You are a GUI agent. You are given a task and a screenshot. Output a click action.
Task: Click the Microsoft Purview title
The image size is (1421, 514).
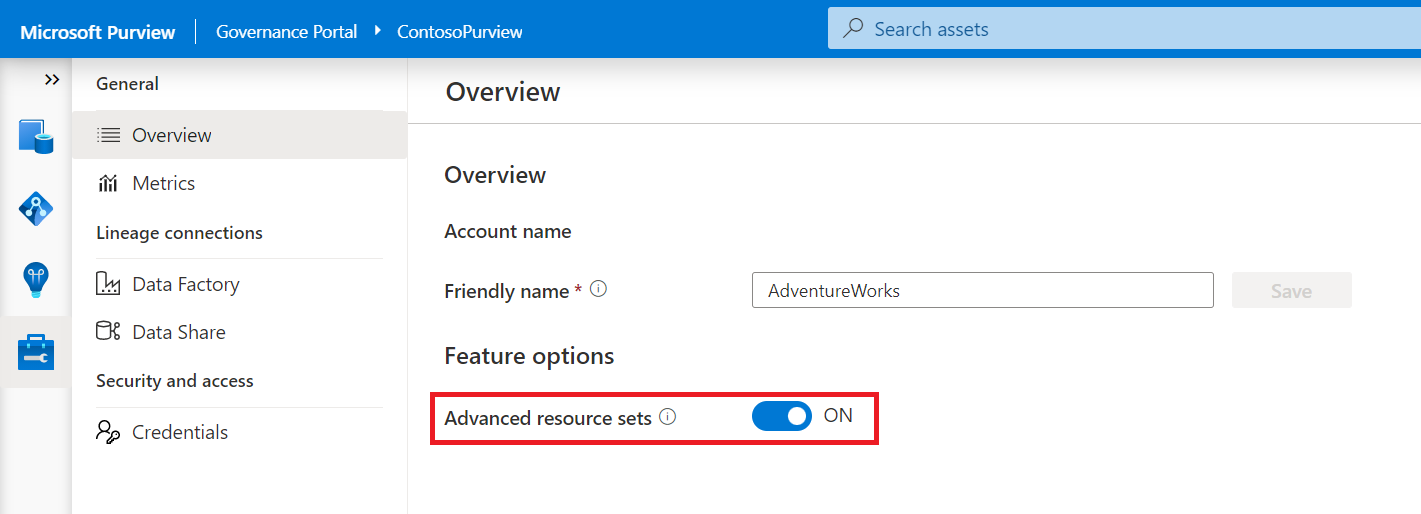point(98,32)
